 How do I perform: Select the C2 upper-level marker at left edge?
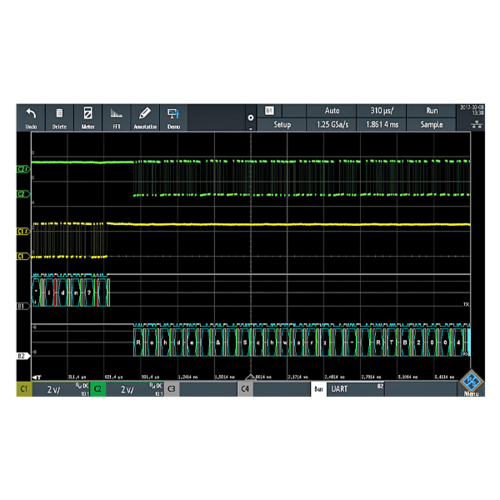[x=23, y=169]
